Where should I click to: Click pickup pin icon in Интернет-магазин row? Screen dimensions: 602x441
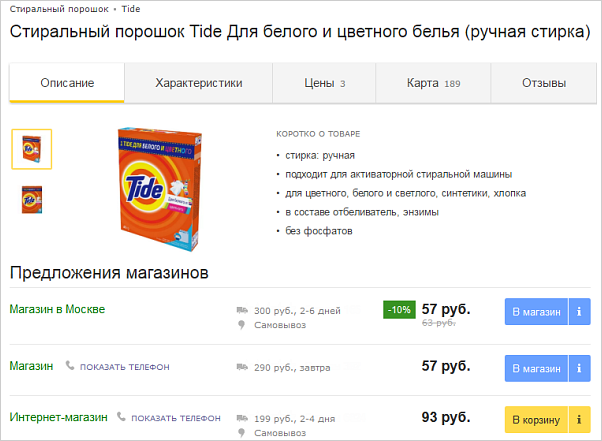241,433
